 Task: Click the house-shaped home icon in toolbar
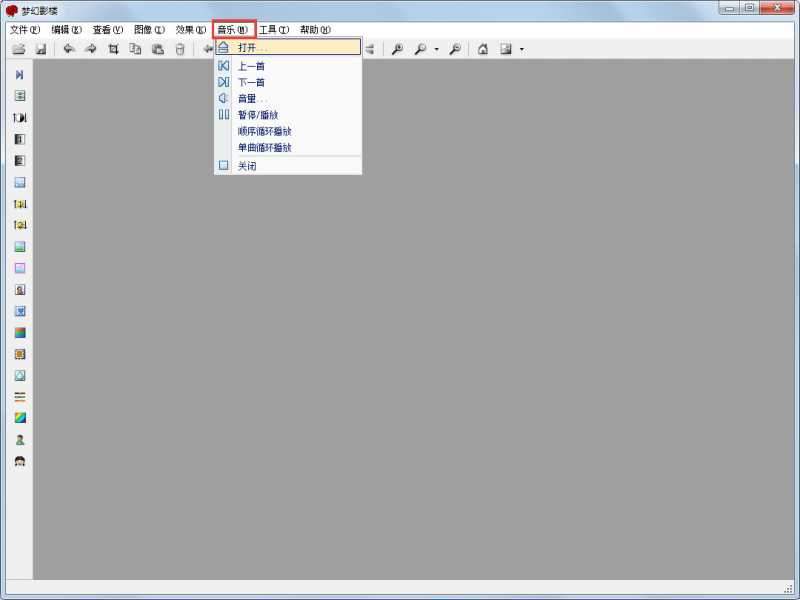point(483,49)
